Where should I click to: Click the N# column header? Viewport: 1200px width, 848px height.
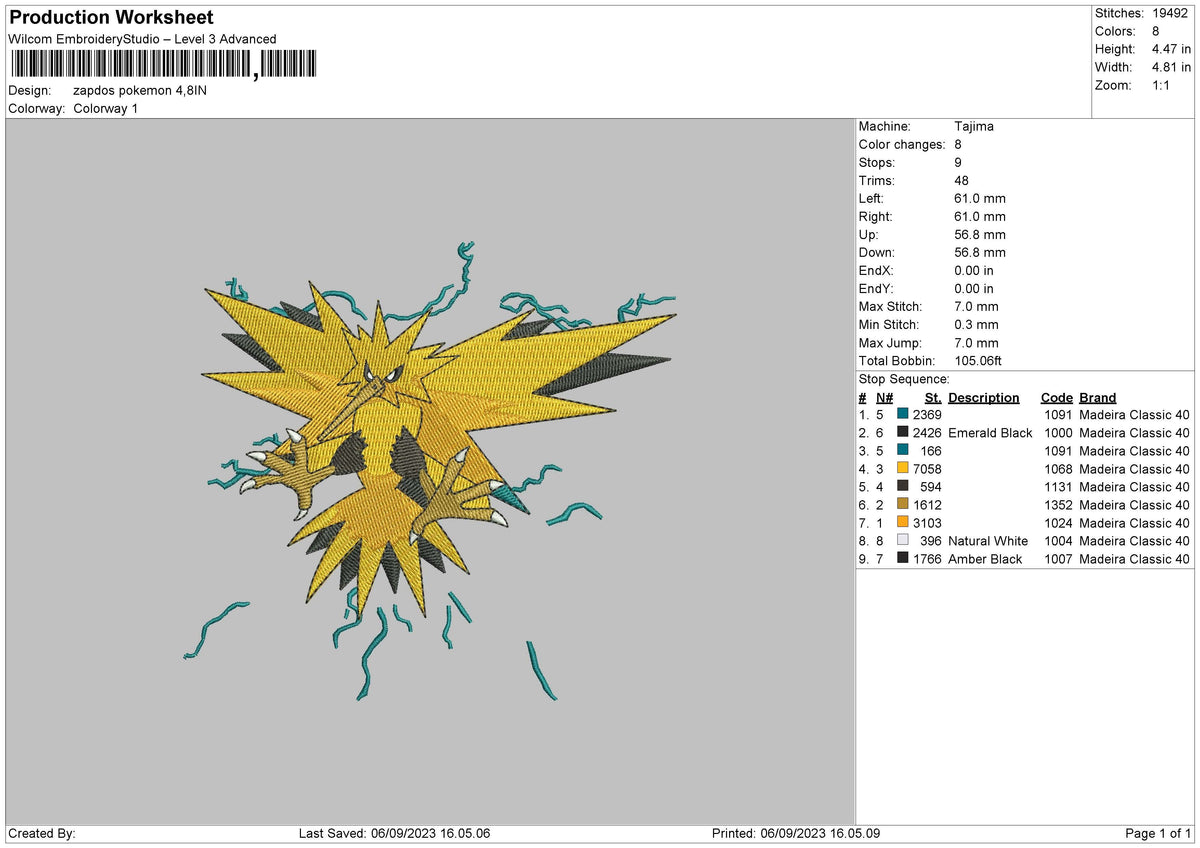tap(884, 397)
